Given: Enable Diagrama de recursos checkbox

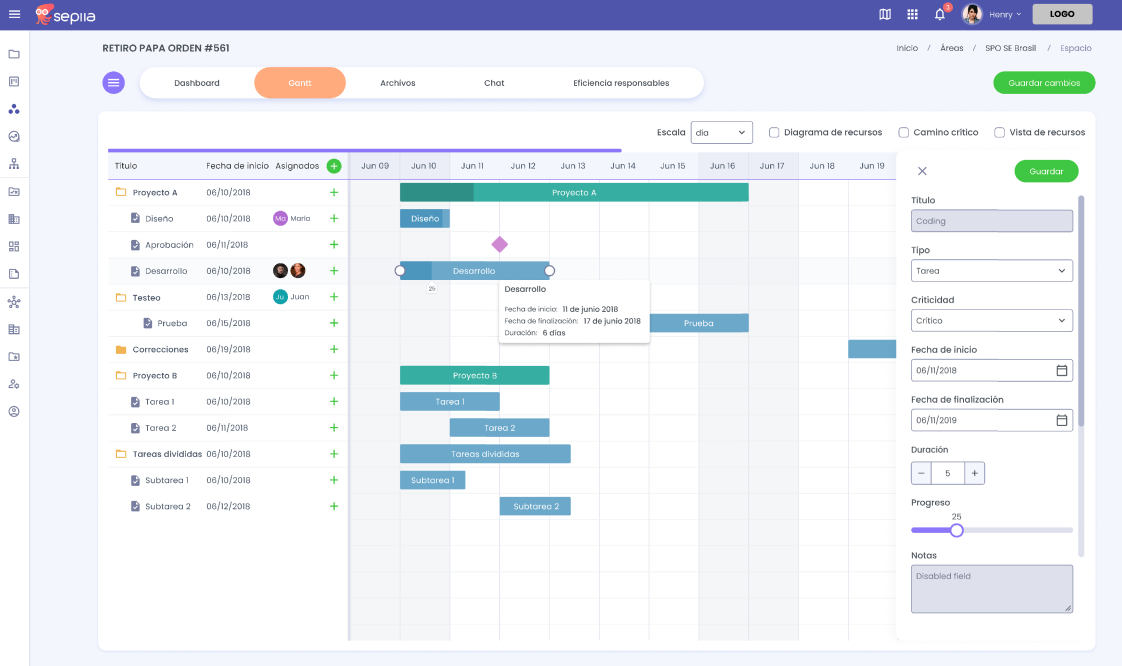Looking at the screenshot, I should (774, 132).
